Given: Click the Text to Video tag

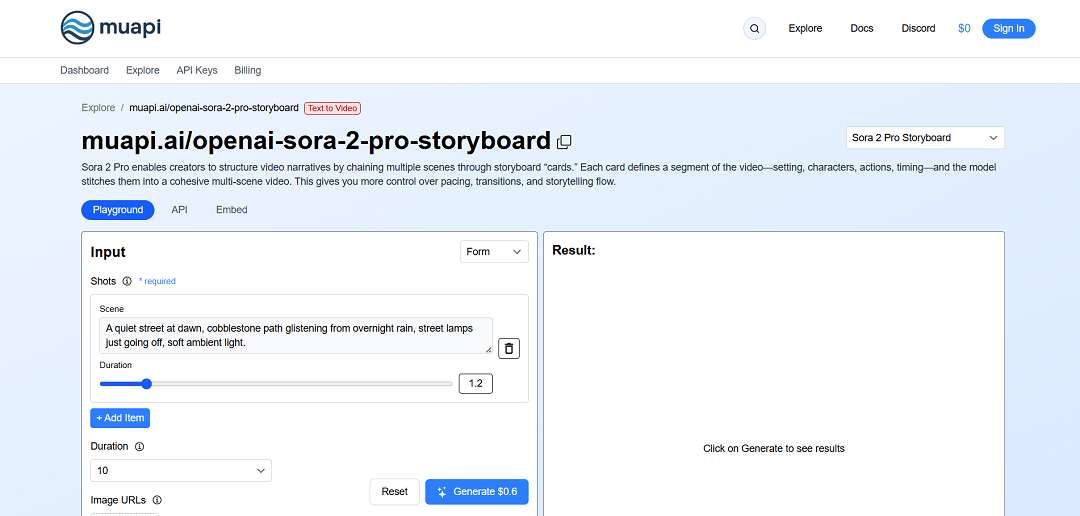Looking at the screenshot, I should 333,108.
